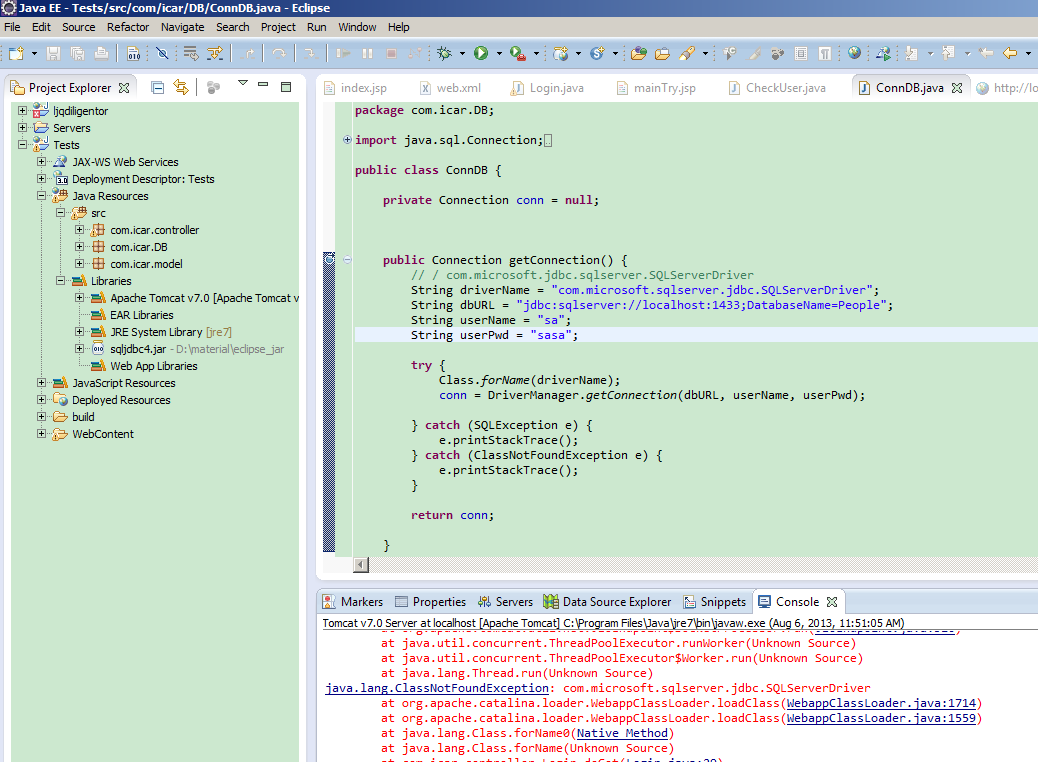The height and width of the screenshot is (762, 1038).
Task: Click the Print toolbar icon
Action: [101, 54]
